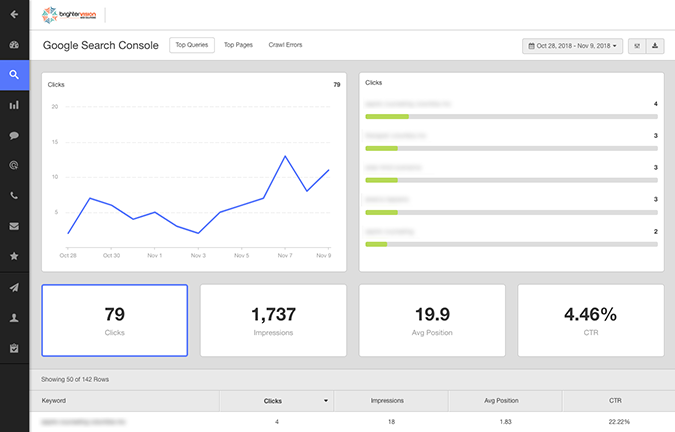Select the 4.46% CTR metric card
675x432 pixels.
pyautogui.click(x=591, y=321)
